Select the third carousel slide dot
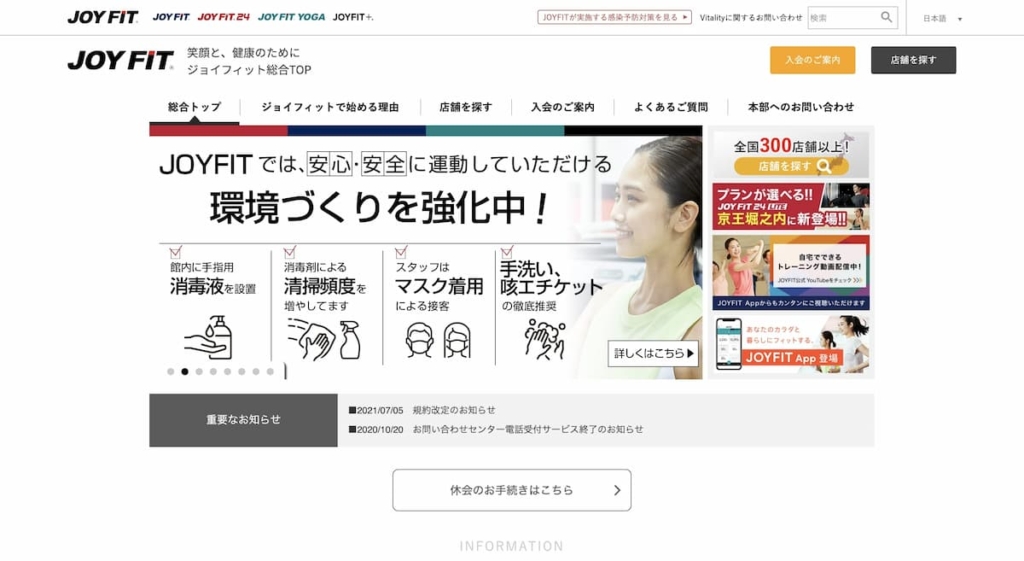 (199, 372)
